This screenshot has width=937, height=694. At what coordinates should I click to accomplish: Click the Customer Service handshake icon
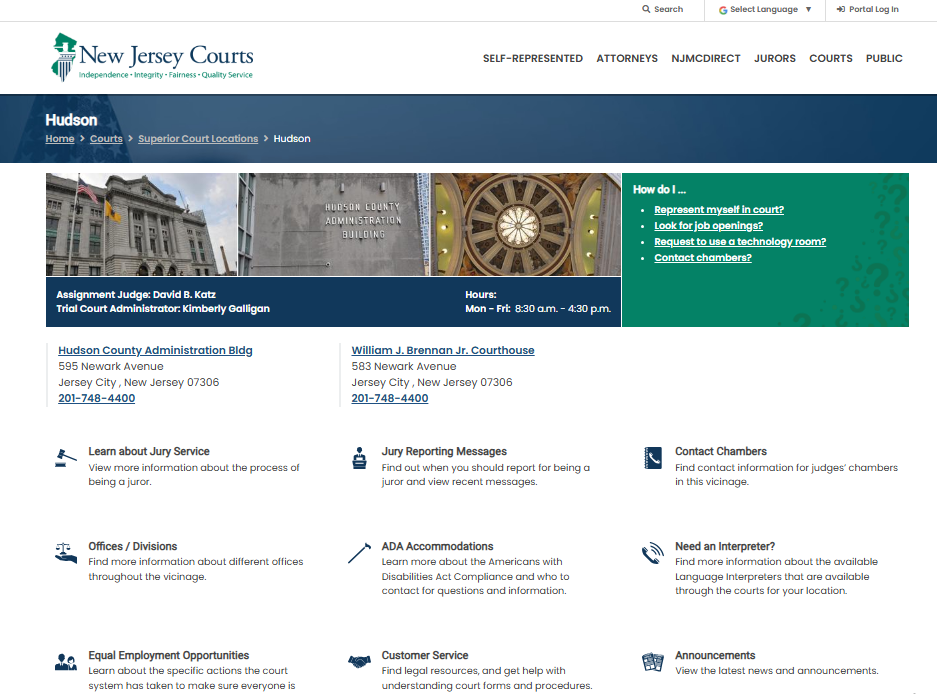(x=359, y=662)
